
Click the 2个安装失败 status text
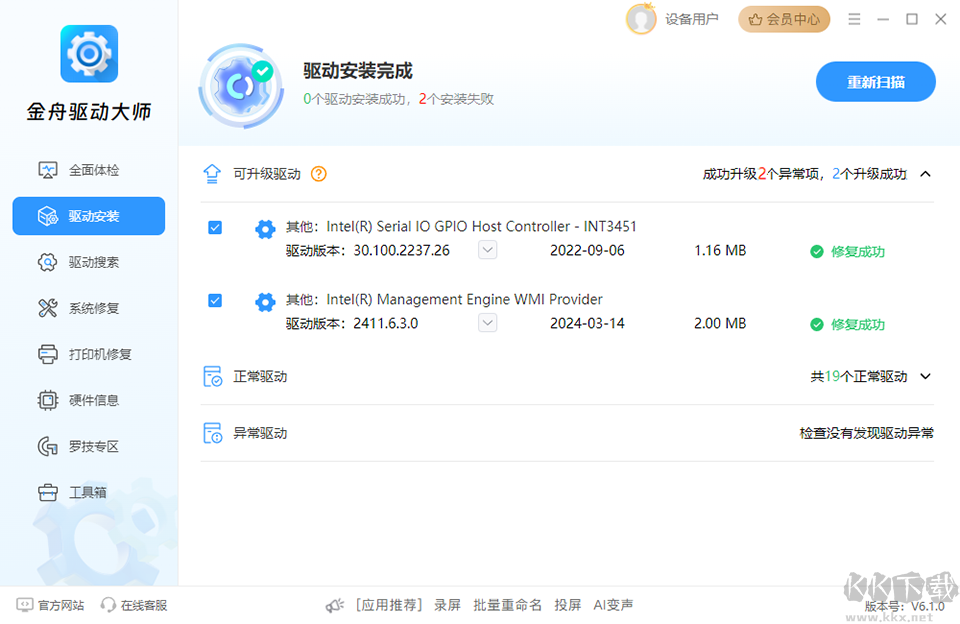tap(456, 99)
